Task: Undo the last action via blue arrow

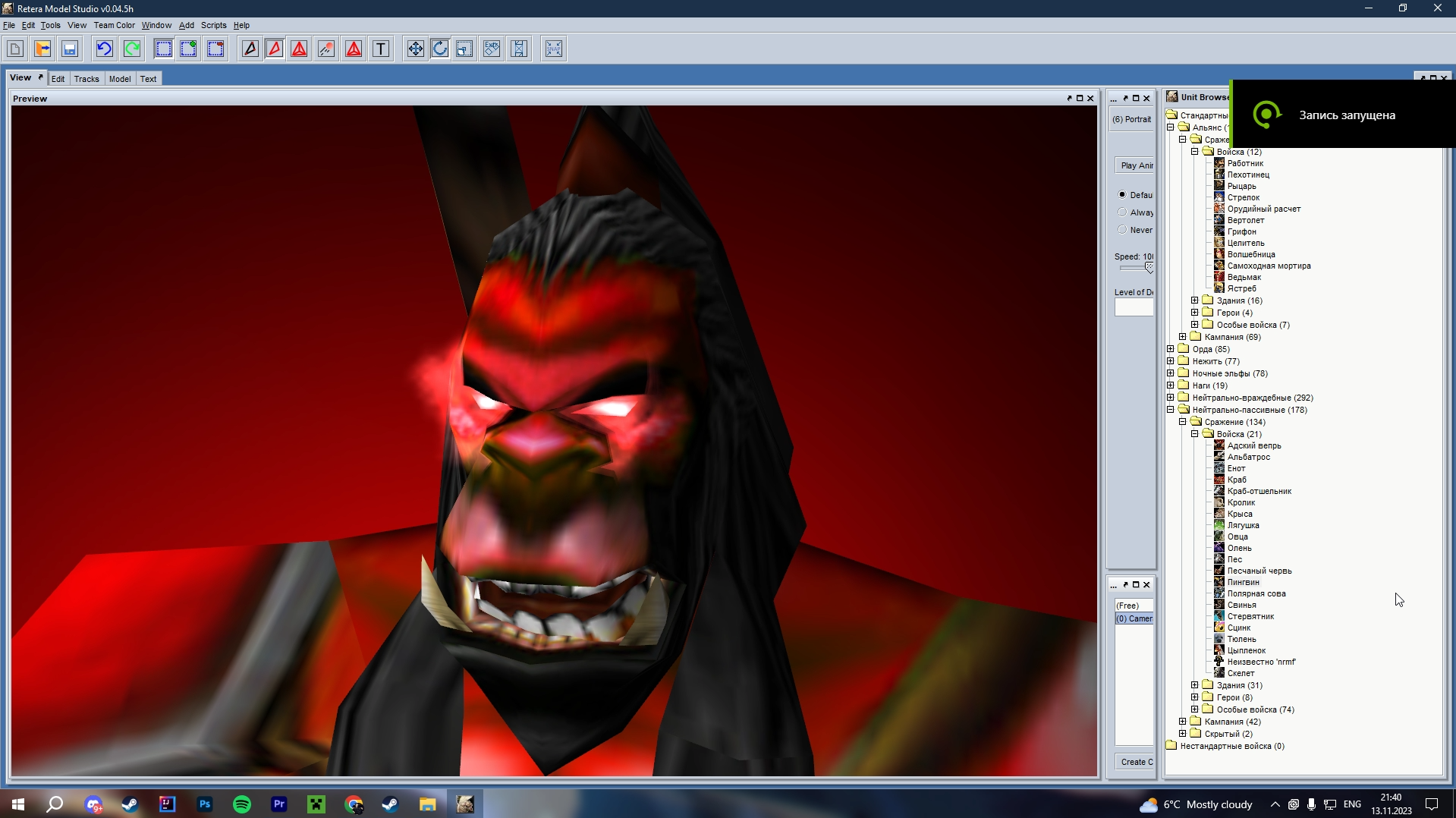Action: (104, 49)
